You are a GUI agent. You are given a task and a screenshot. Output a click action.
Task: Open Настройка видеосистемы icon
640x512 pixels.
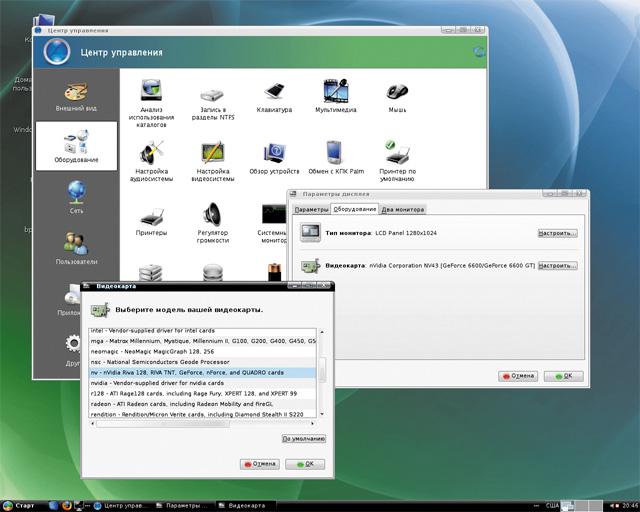[213, 161]
